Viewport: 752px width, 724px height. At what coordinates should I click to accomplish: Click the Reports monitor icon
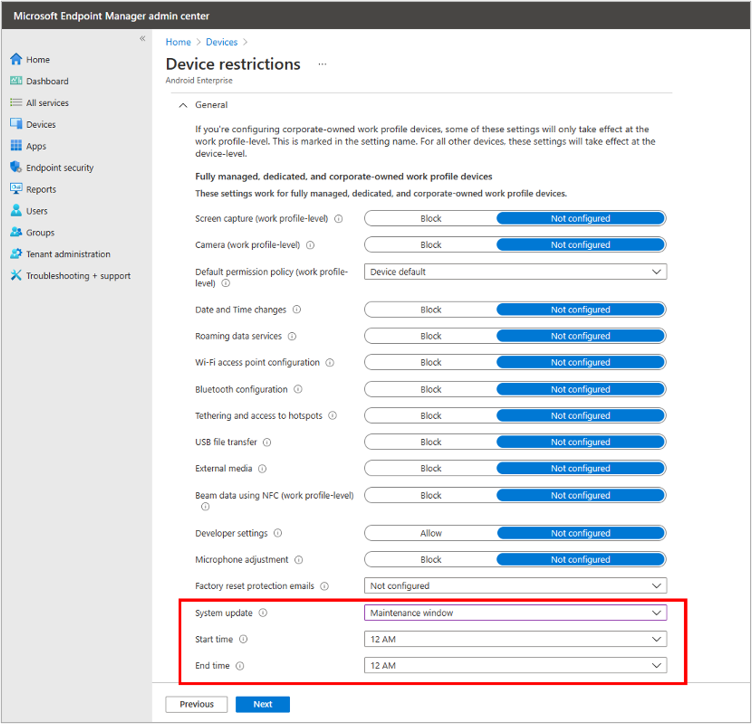click(x=16, y=188)
